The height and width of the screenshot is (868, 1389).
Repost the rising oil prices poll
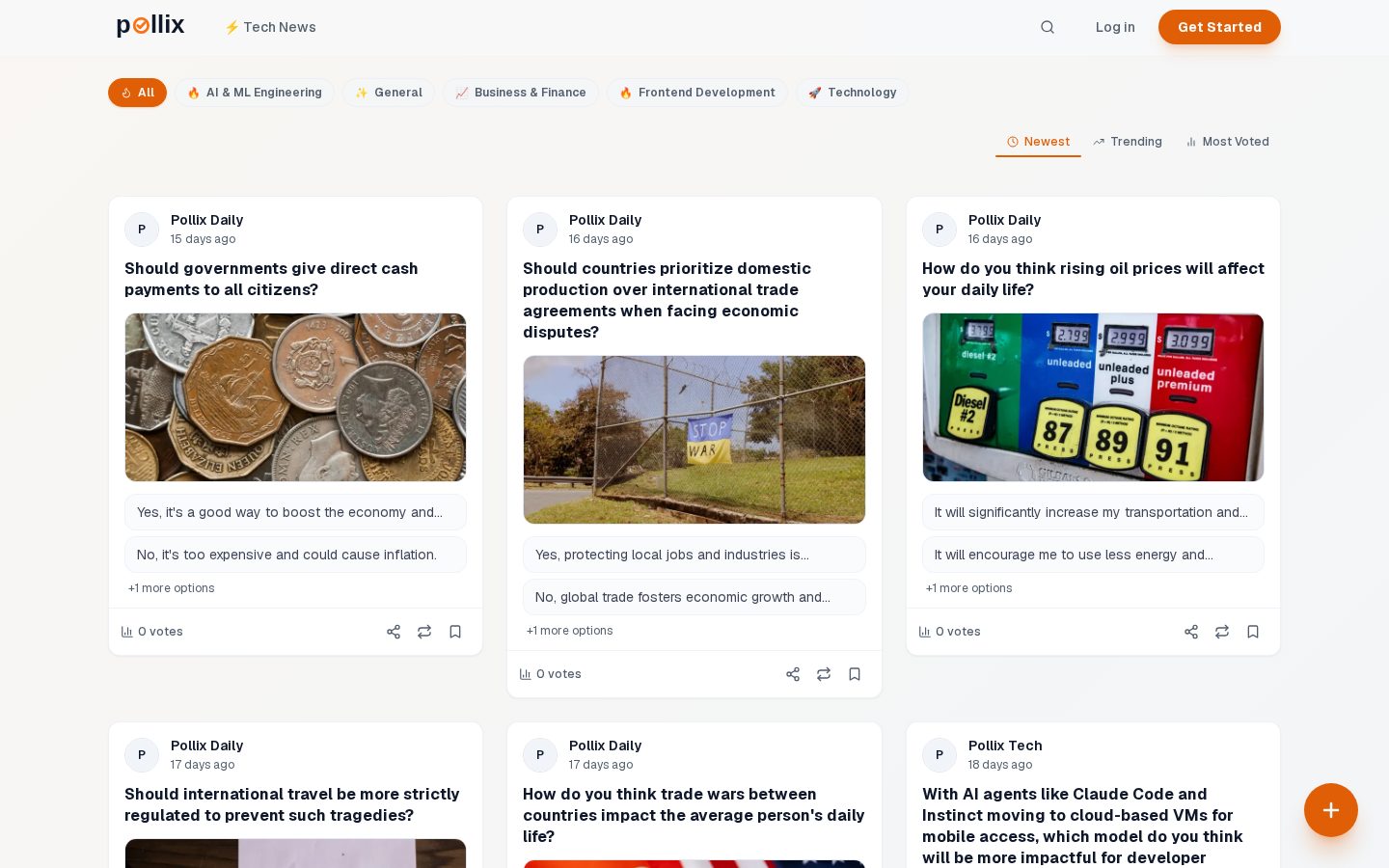click(1222, 632)
